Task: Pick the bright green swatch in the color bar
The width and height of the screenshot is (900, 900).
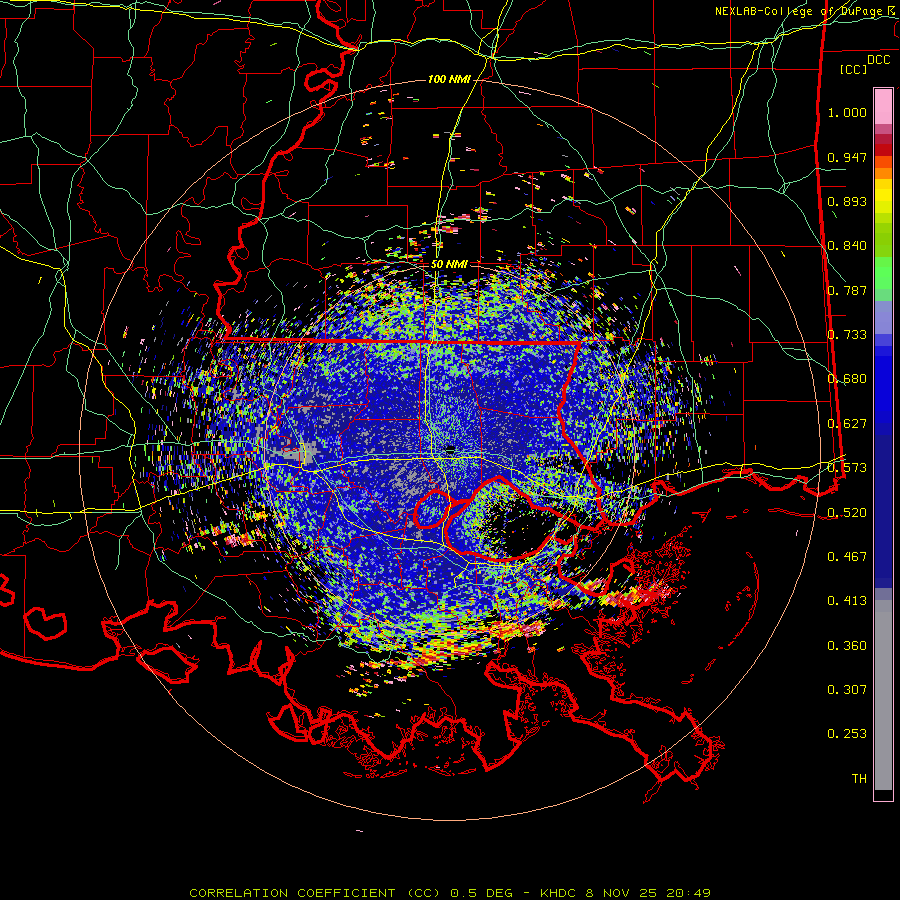Action: 883,273
